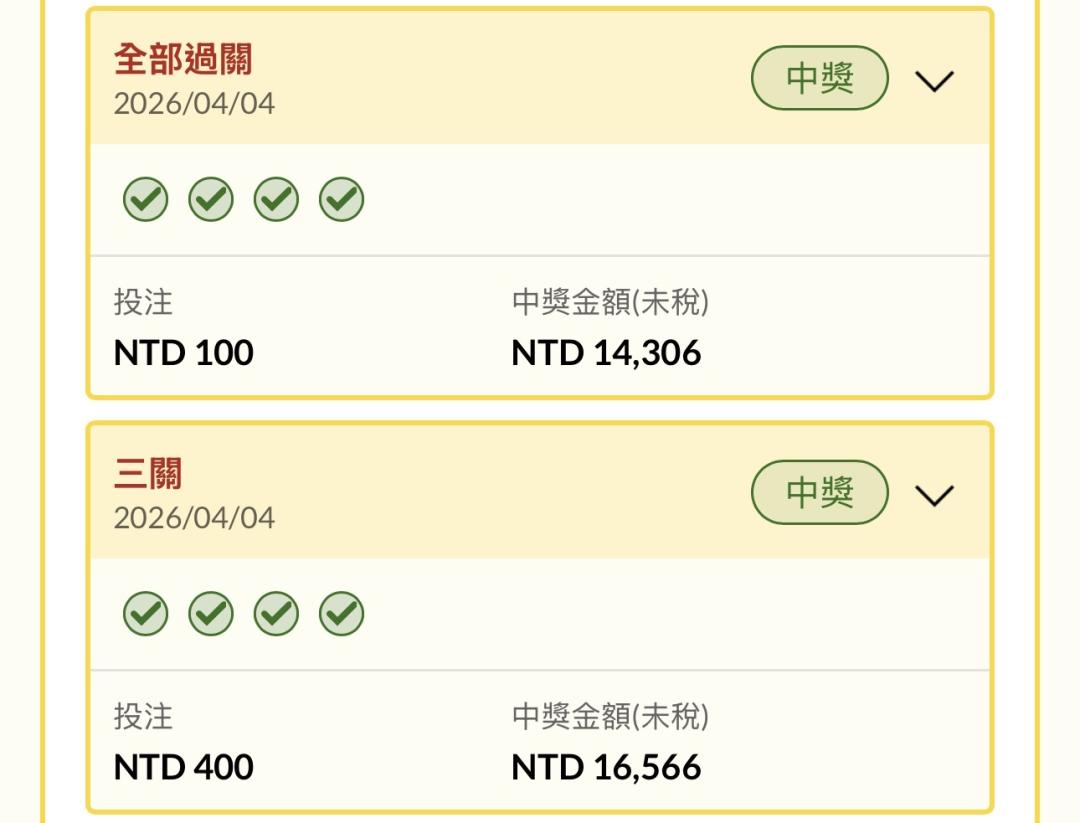Click first green checkmark in 三關 card
This screenshot has height=823, width=1080.
tap(146, 614)
